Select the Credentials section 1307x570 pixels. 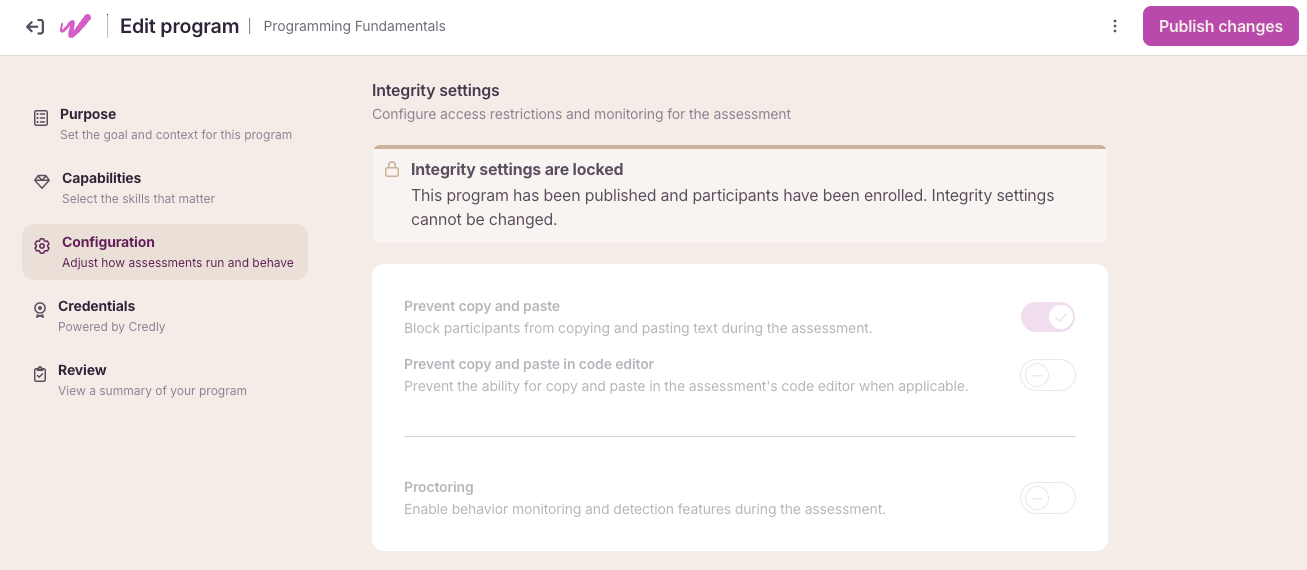pos(165,316)
